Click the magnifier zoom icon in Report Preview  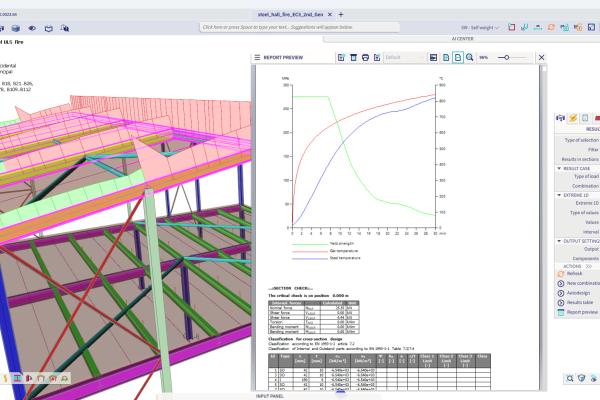(x=470, y=57)
